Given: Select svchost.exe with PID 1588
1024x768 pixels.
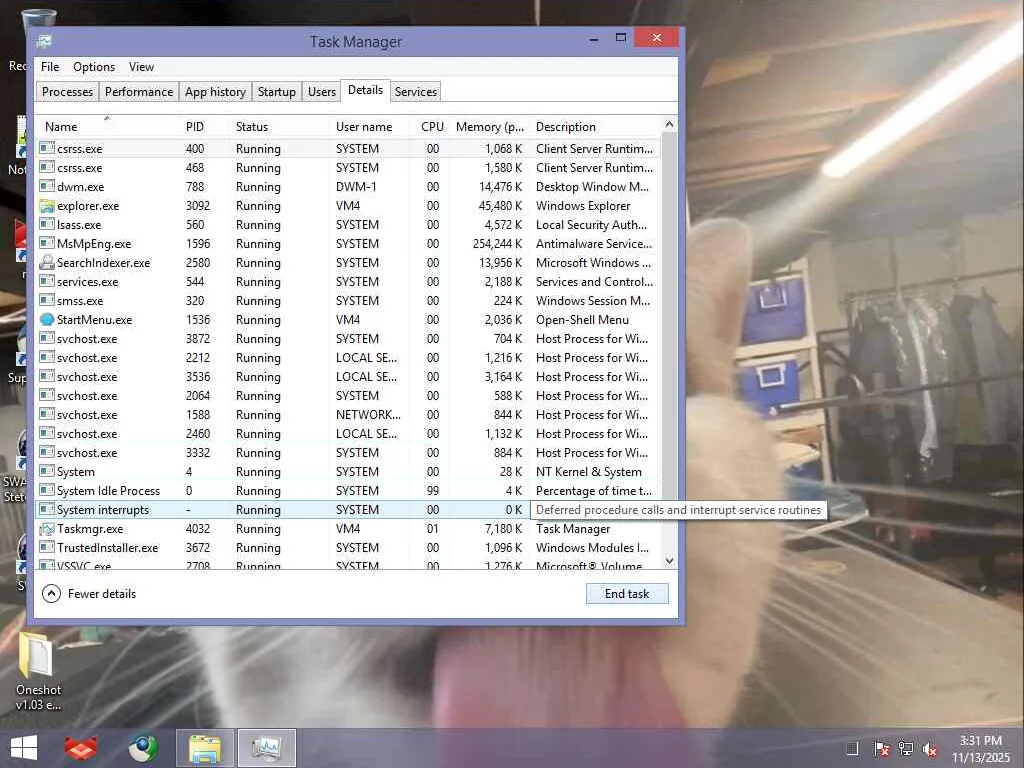Looking at the screenshot, I should coord(349,414).
